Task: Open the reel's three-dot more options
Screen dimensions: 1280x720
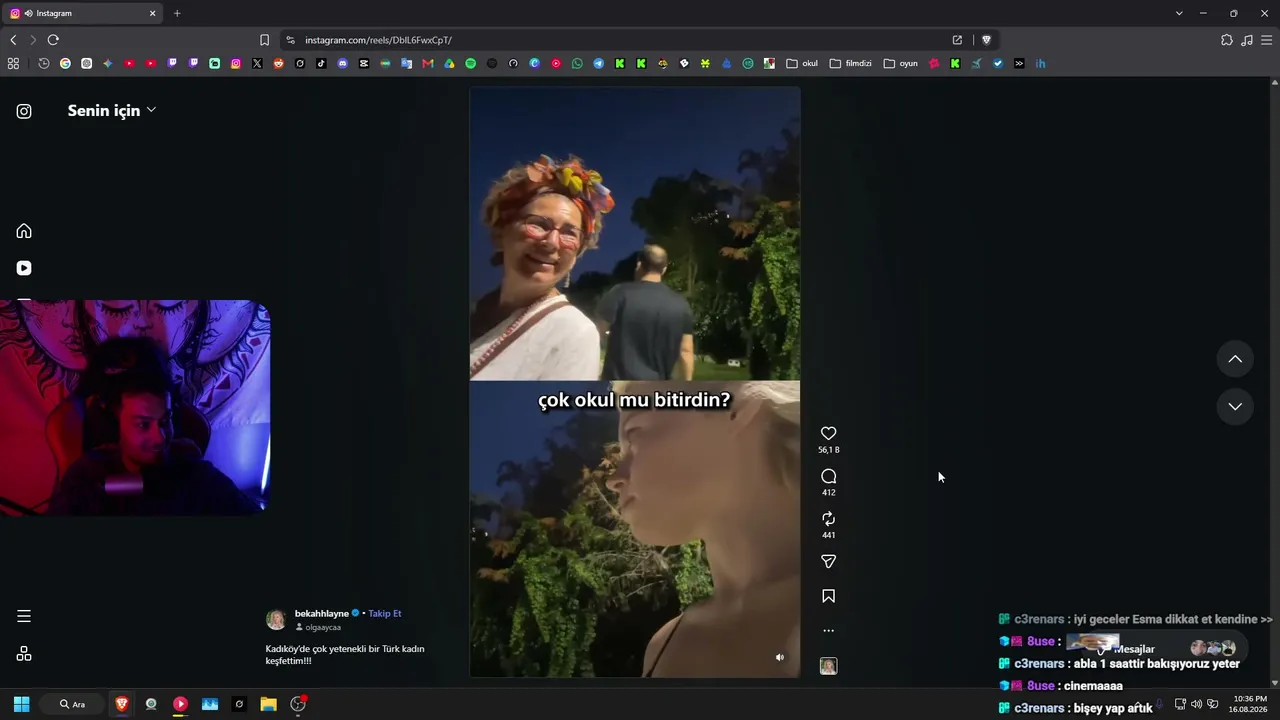Action: tap(828, 631)
